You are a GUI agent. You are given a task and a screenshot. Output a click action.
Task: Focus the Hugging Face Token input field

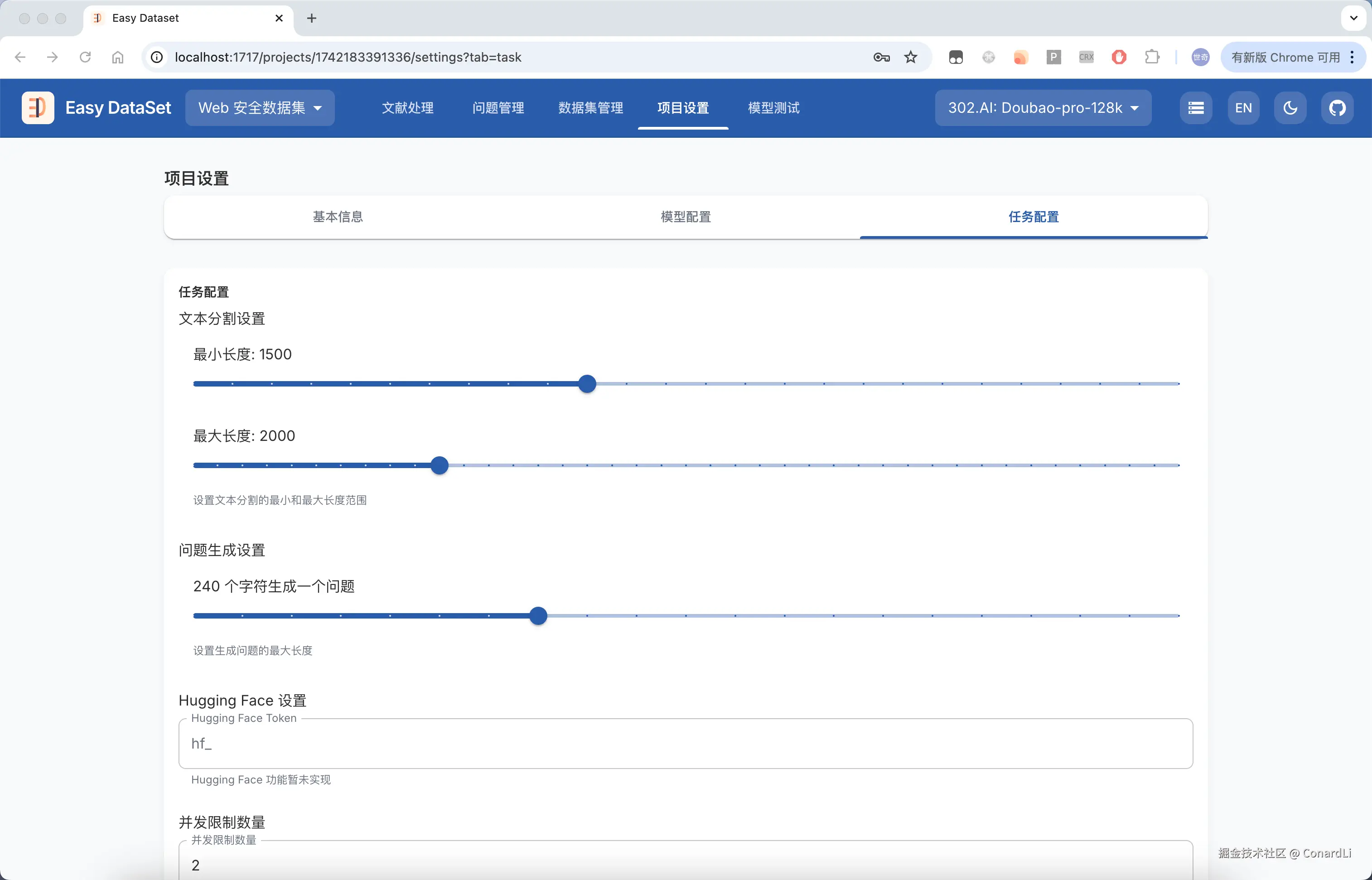tap(685, 743)
